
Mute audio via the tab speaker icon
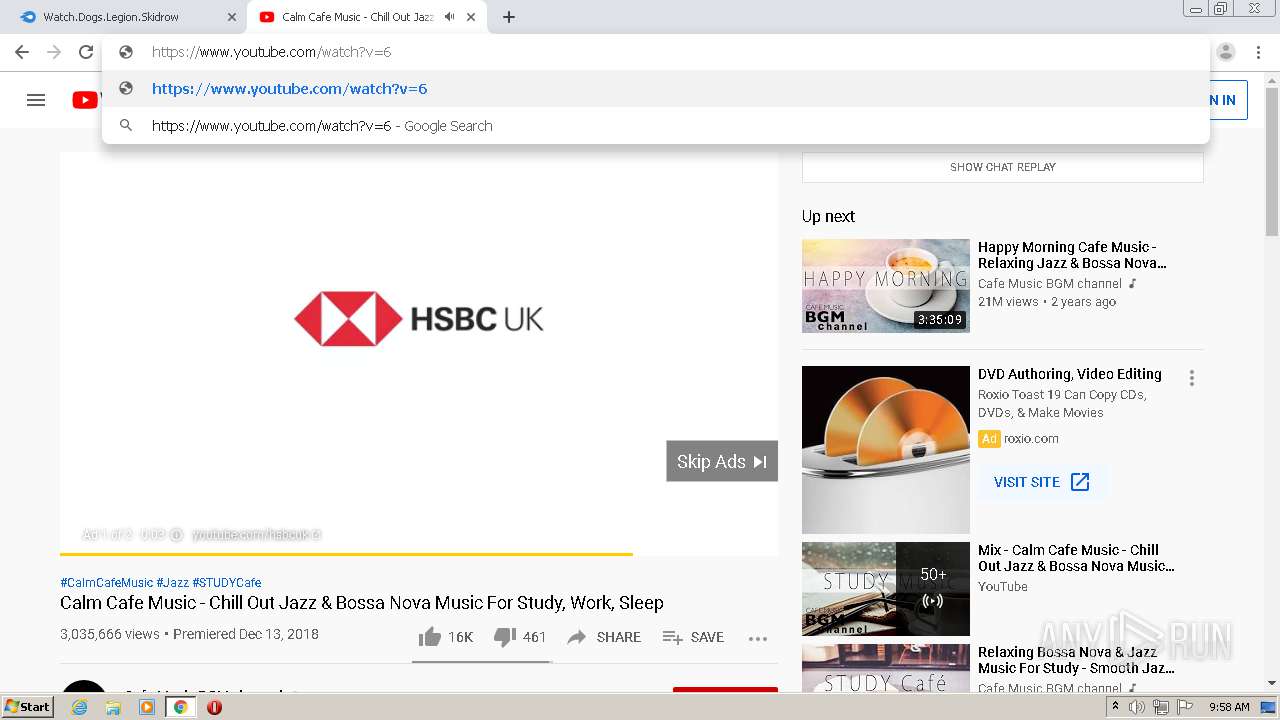449,17
